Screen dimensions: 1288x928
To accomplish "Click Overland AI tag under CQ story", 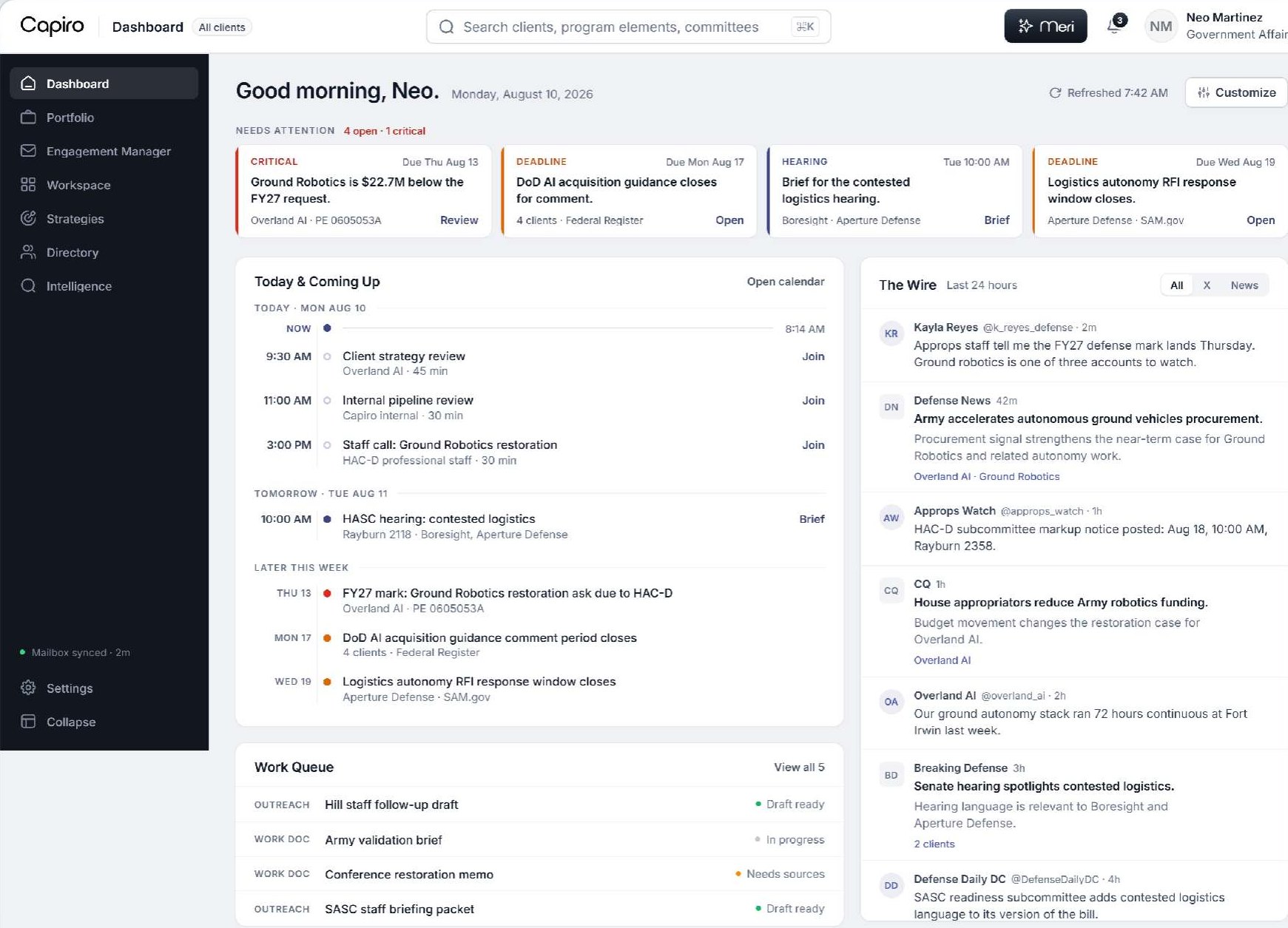I will click(942, 660).
